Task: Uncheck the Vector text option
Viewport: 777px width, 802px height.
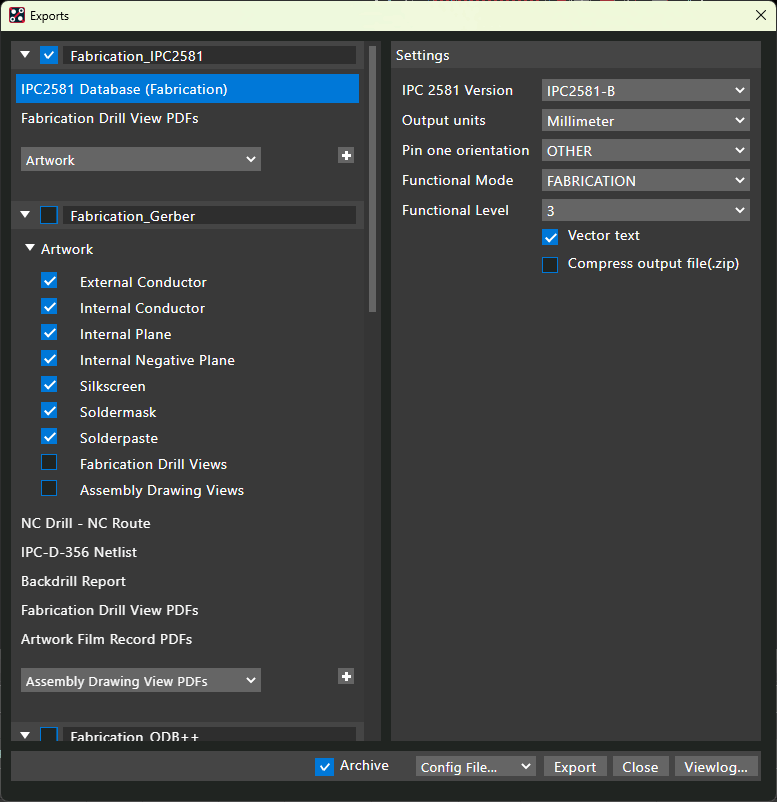Action: [550, 237]
